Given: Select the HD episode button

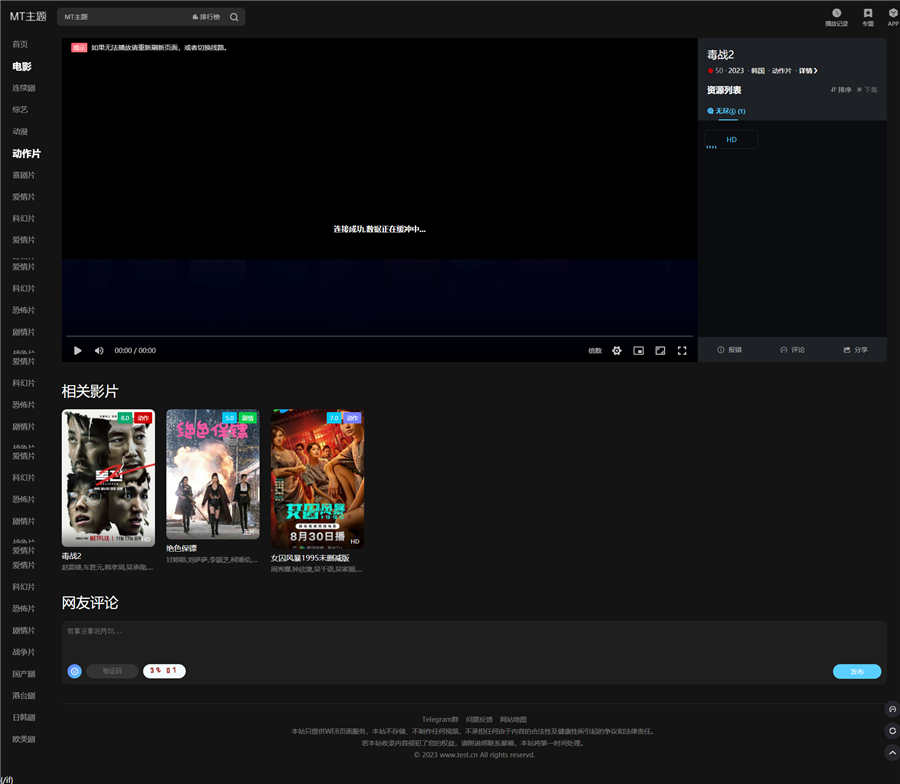Looking at the screenshot, I should tap(731, 139).
